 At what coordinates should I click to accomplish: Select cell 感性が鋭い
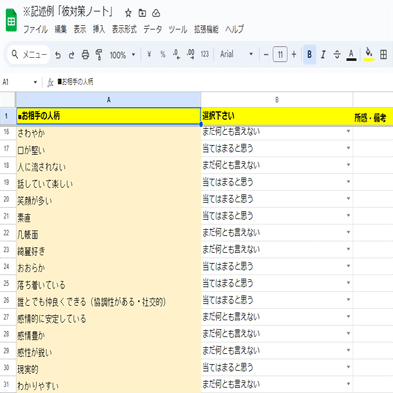pos(108,352)
